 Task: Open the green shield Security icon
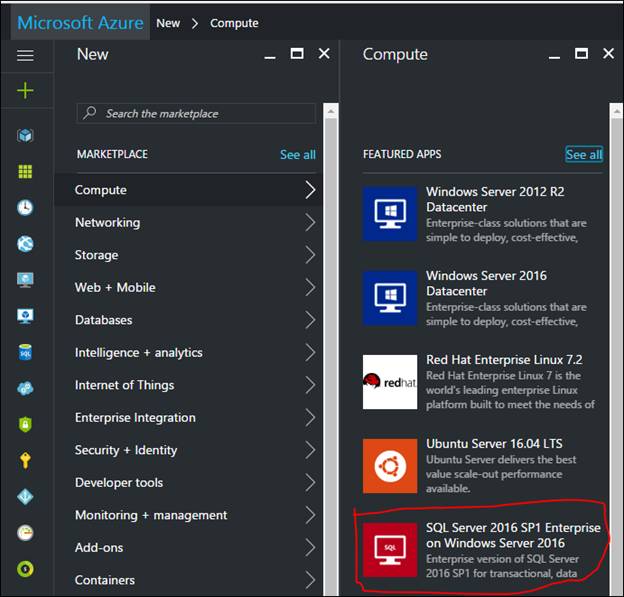pos(25,424)
